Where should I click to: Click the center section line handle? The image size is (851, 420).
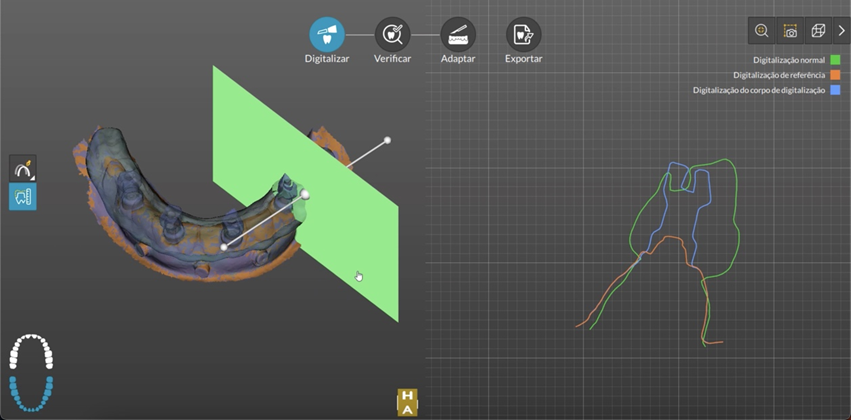tap(306, 194)
